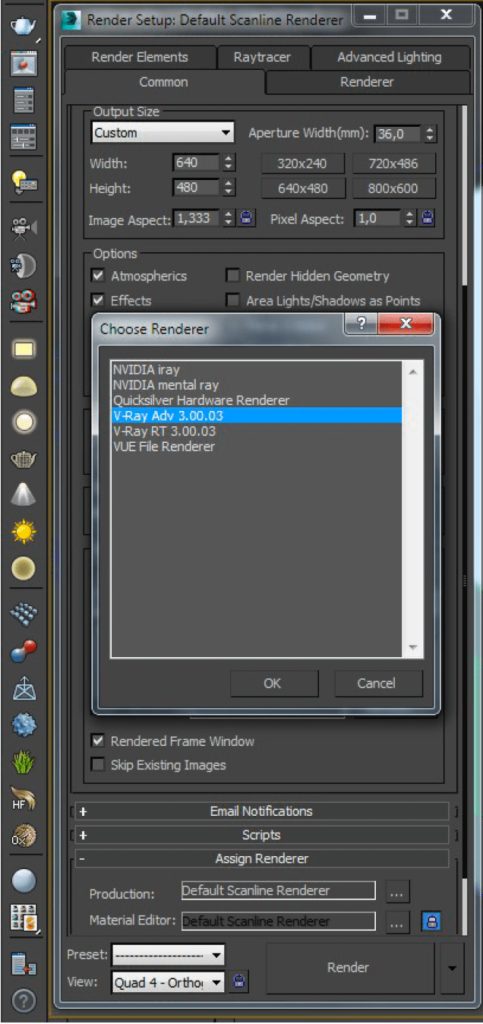Open the arrow menu beside Render button
This screenshot has width=483, height=1024.
452,968
